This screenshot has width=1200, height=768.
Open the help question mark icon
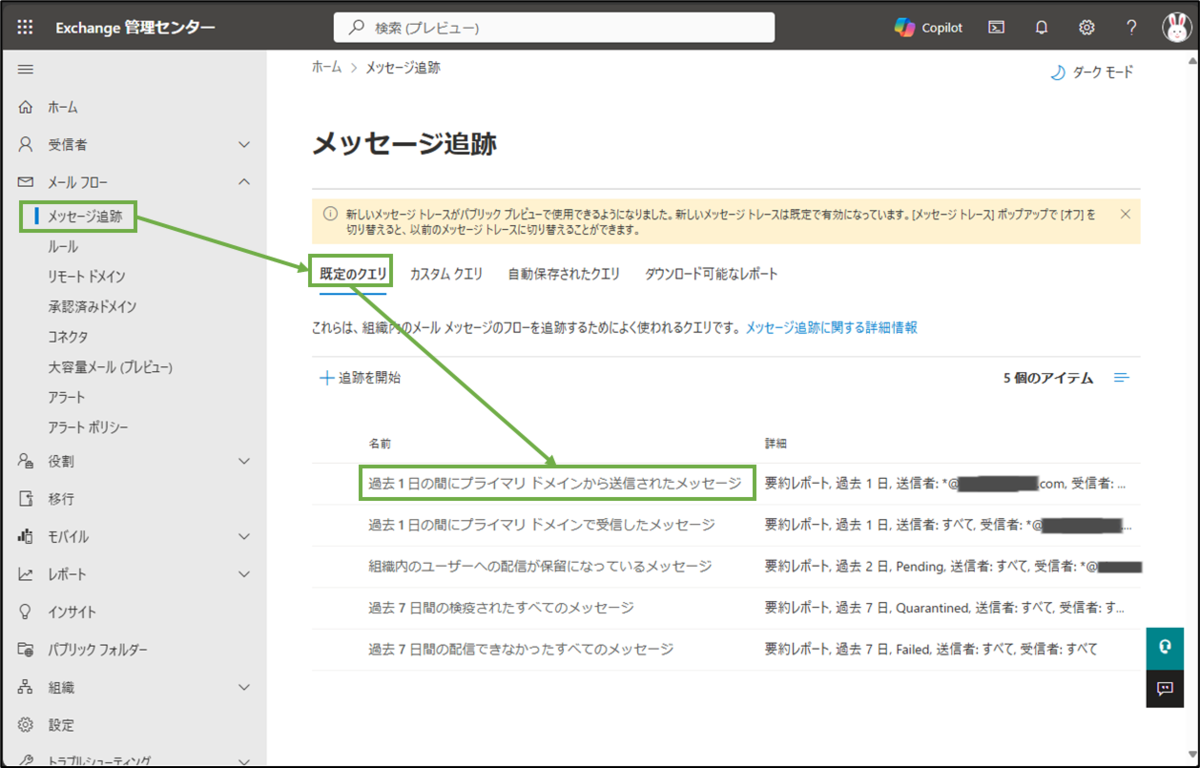click(1131, 28)
